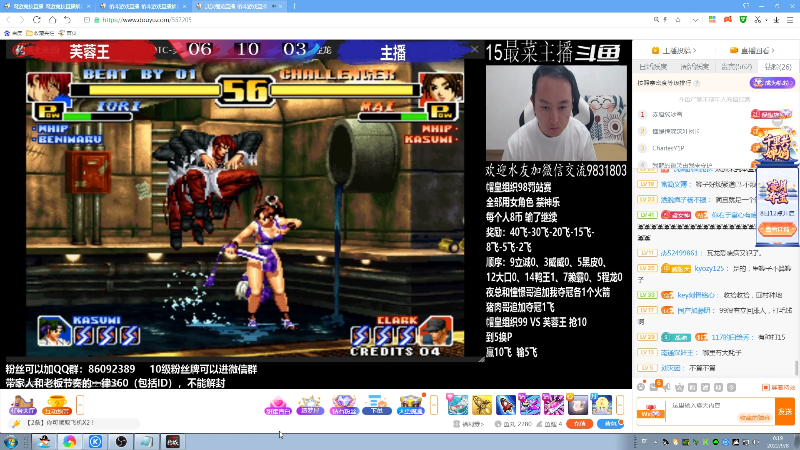Expand the gift bar chevron at right
The image size is (800, 450).
coord(620,405)
